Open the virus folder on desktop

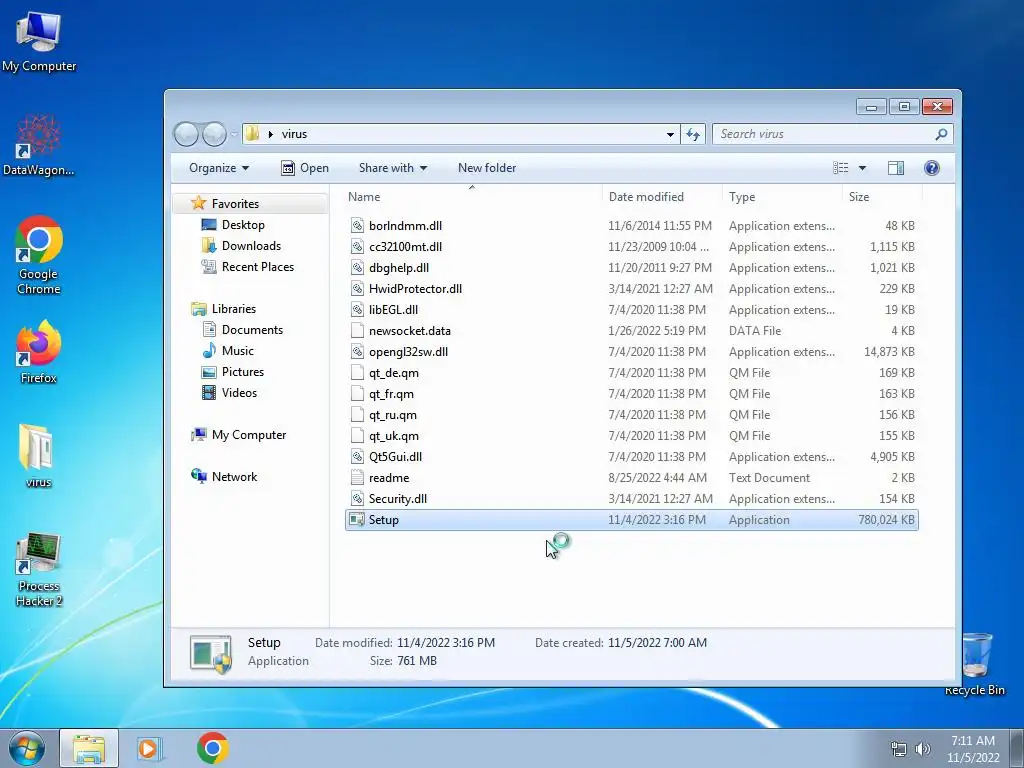(x=37, y=456)
